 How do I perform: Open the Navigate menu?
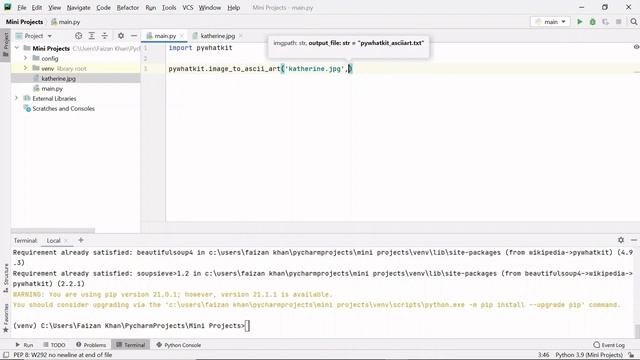point(78,8)
